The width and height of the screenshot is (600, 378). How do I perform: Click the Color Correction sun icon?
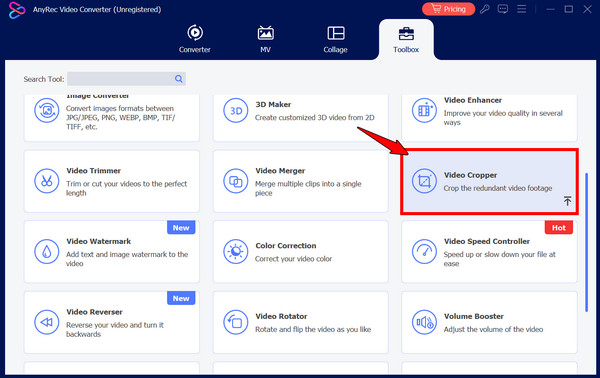(x=236, y=251)
